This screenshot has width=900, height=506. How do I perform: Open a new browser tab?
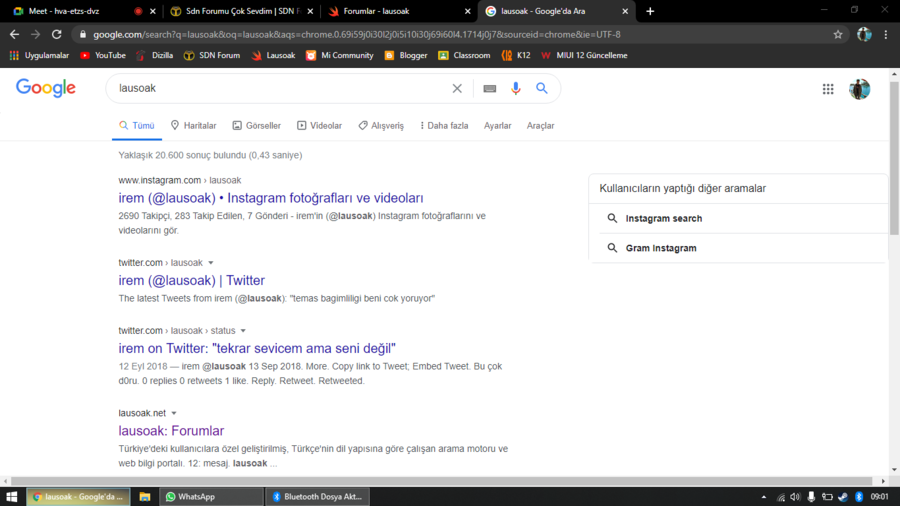[650, 11]
